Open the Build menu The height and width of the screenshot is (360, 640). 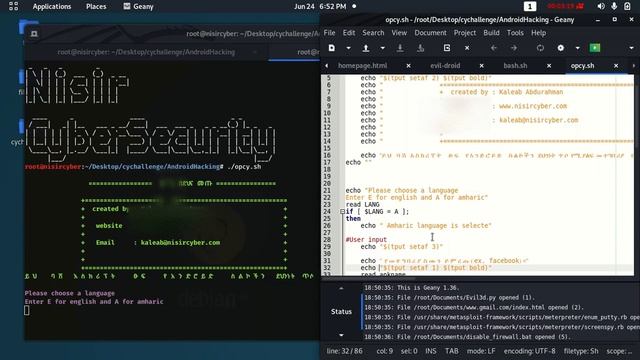pyautogui.click(x=491, y=33)
